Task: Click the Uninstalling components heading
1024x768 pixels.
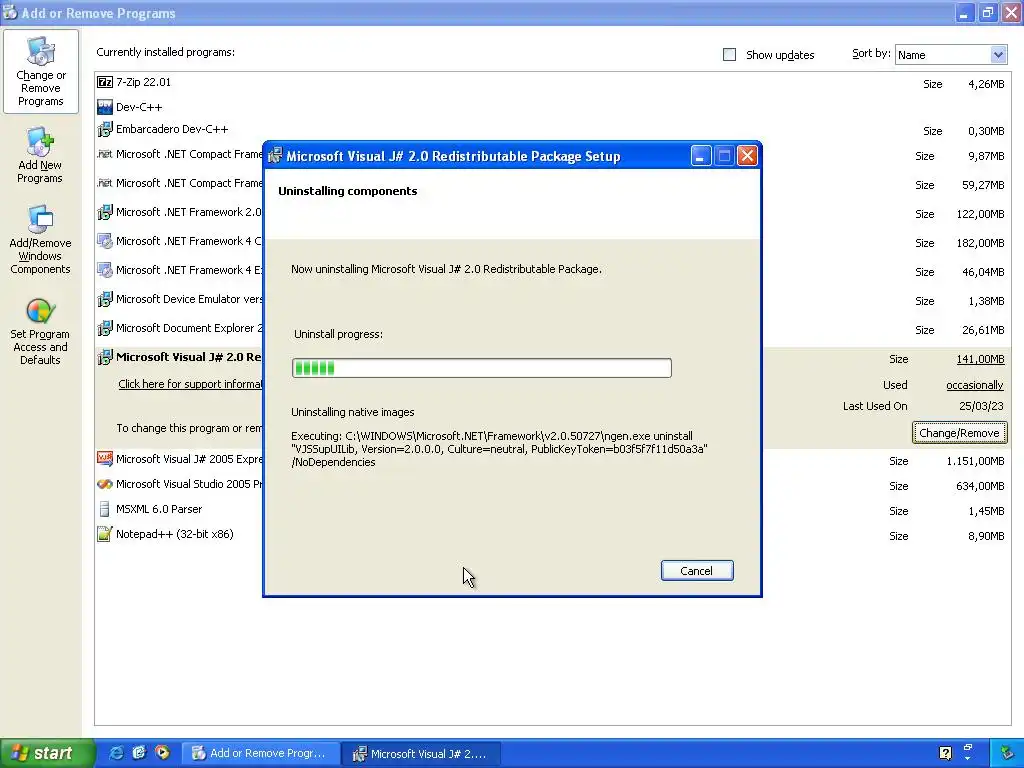Action: pos(347,191)
